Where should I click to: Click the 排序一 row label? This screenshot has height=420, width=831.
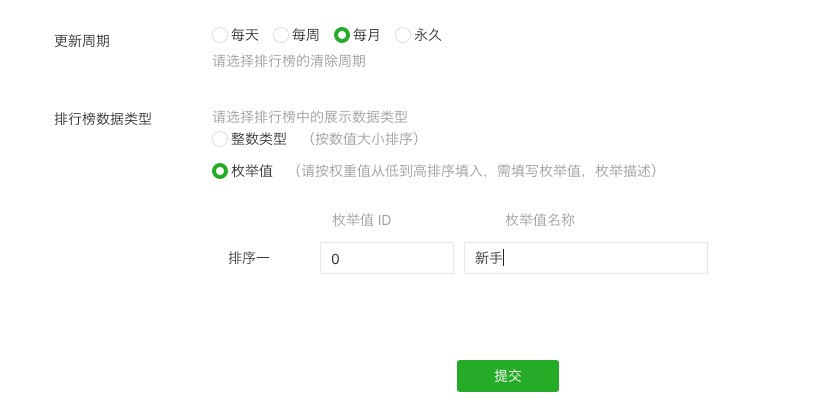(x=249, y=258)
